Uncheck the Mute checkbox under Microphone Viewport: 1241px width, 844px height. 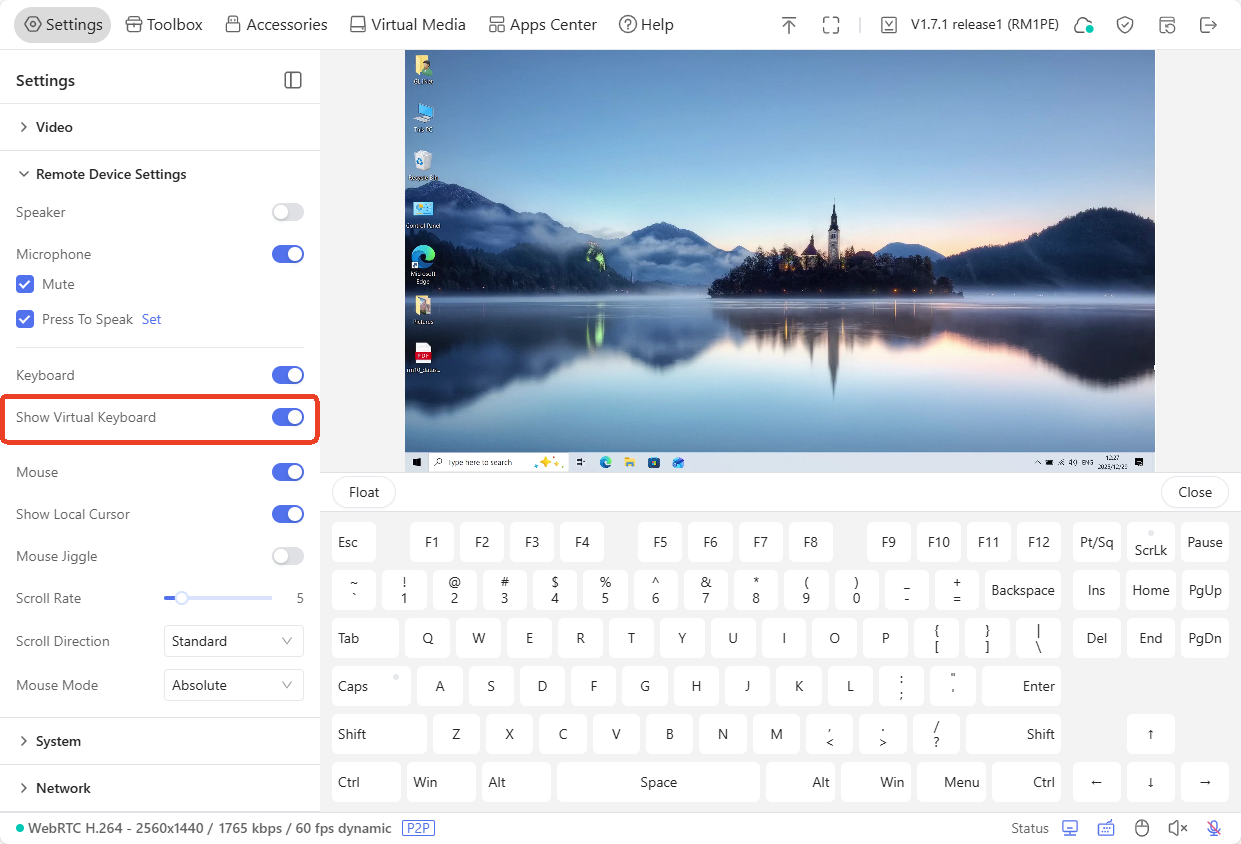(24, 284)
